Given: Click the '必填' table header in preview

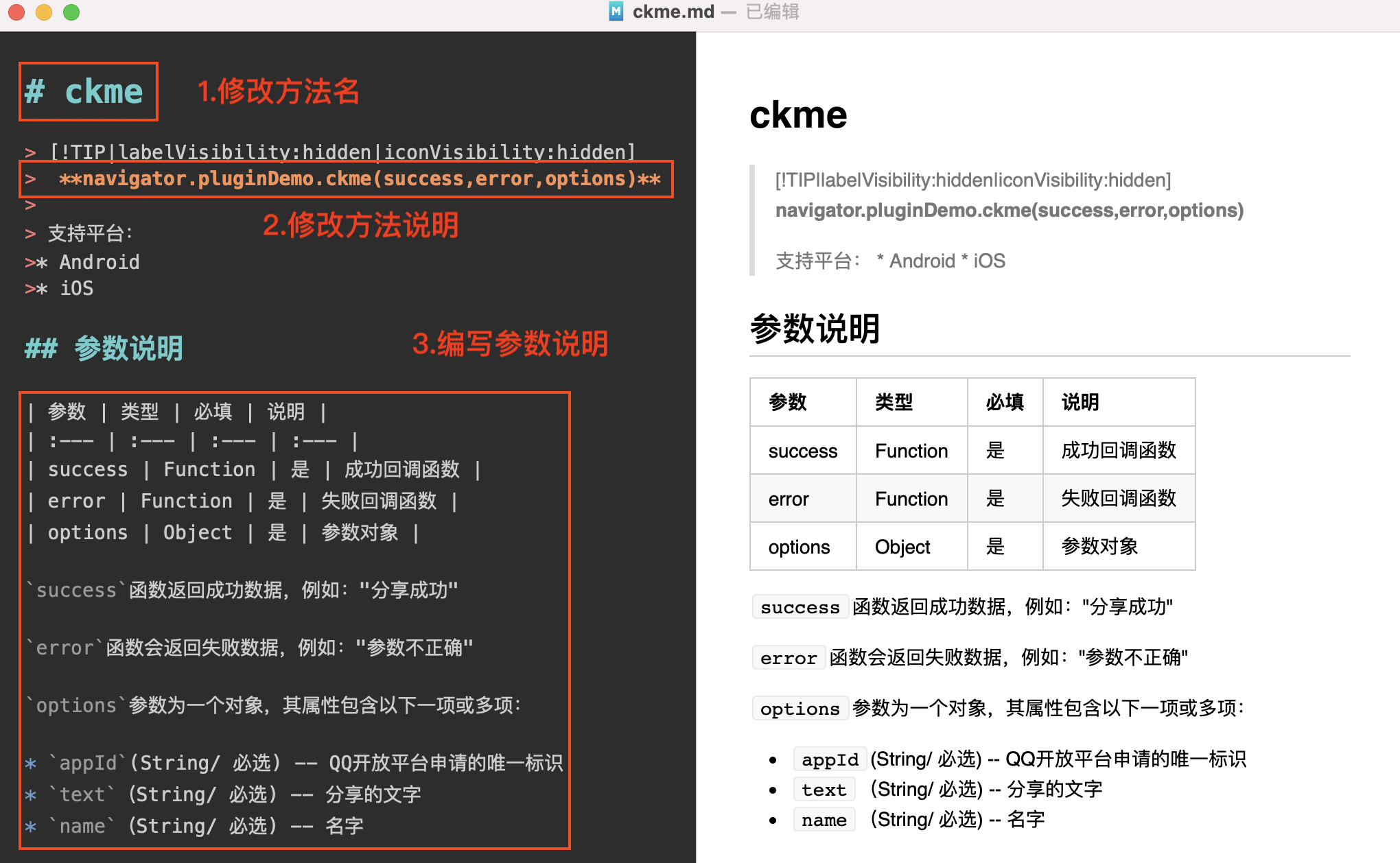Looking at the screenshot, I should coord(1005,402).
